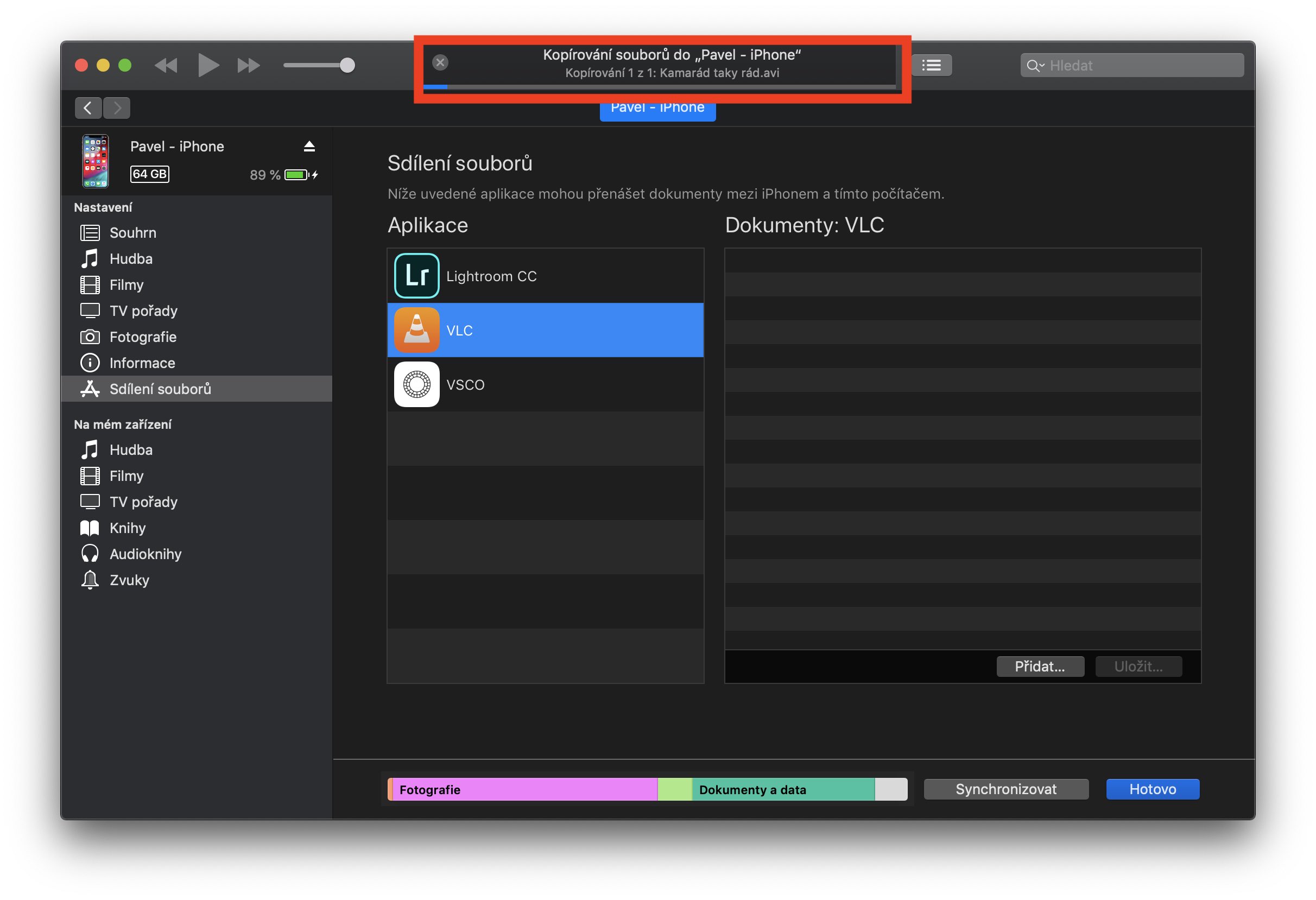Click the iPhone device thumbnail
Image resolution: width=1316 pixels, height=900 pixels.
click(95, 161)
